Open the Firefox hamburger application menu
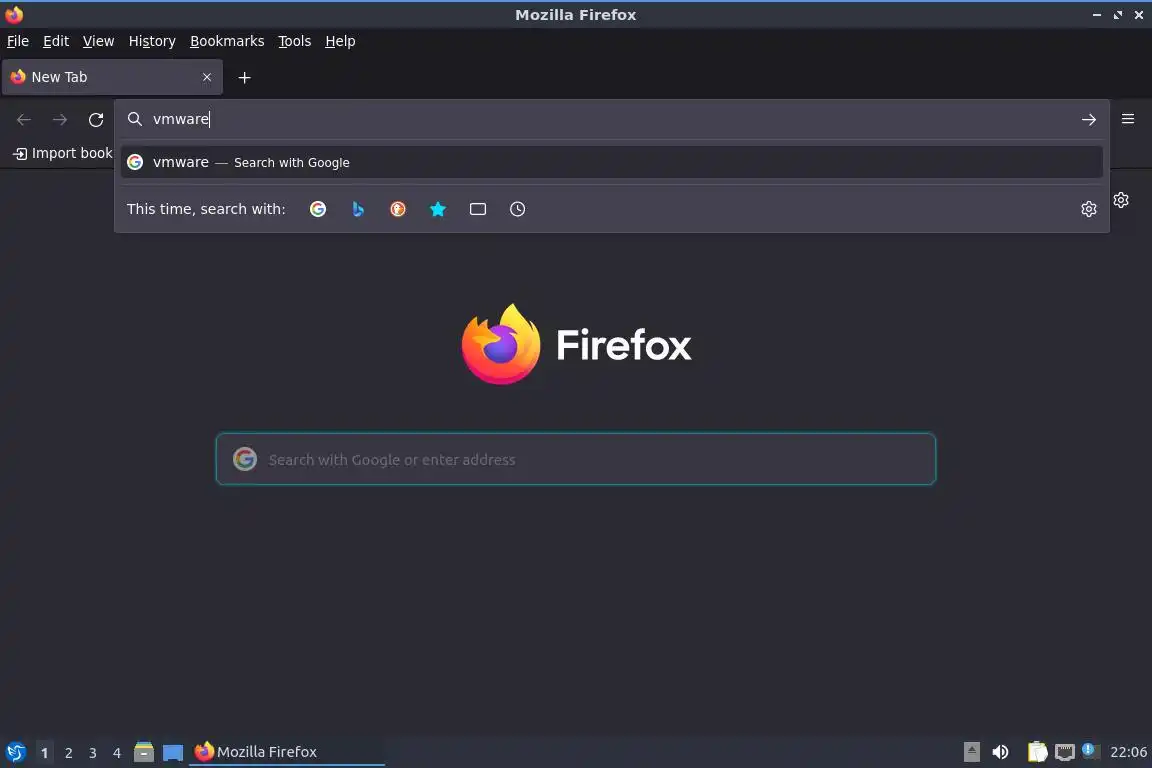This screenshot has height=768, width=1152. coord(1128,118)
